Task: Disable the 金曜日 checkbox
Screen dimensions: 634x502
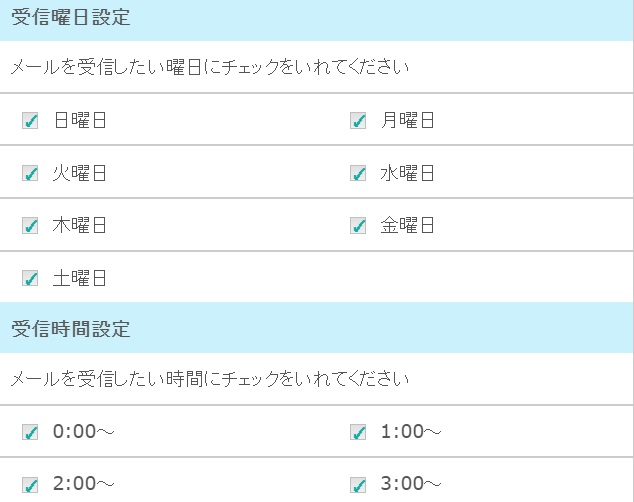Action: [358, 225]
